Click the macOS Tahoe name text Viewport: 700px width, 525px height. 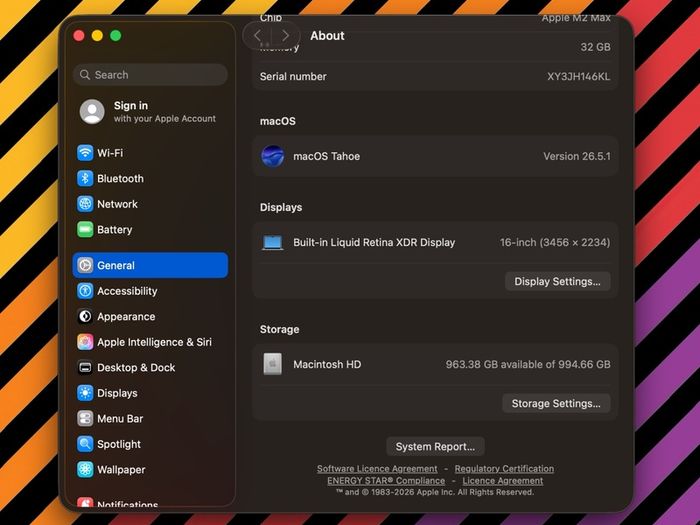(x=326, y=156)
